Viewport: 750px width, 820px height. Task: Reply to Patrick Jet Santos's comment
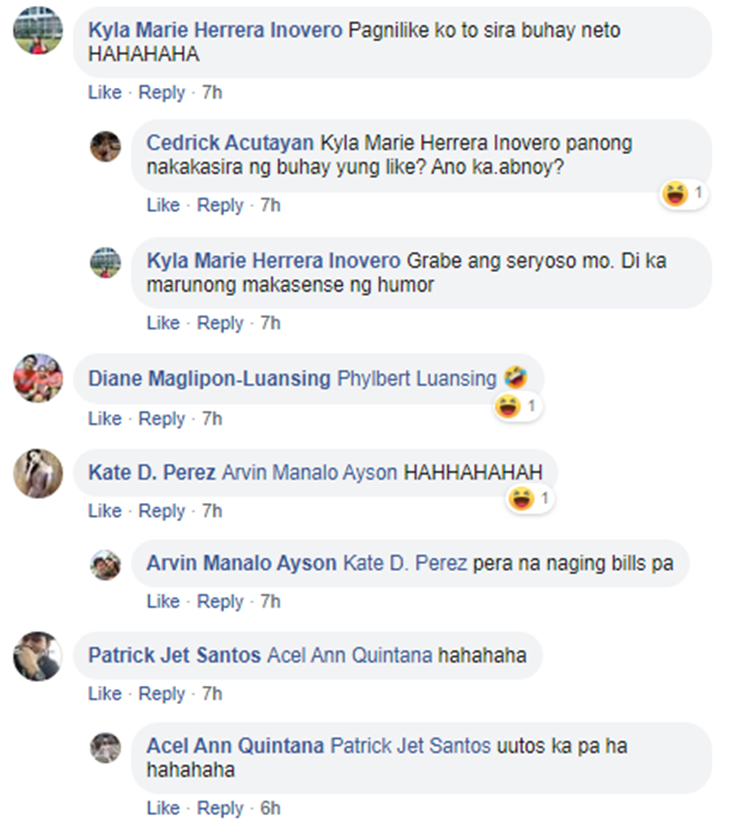pos(161,694)
